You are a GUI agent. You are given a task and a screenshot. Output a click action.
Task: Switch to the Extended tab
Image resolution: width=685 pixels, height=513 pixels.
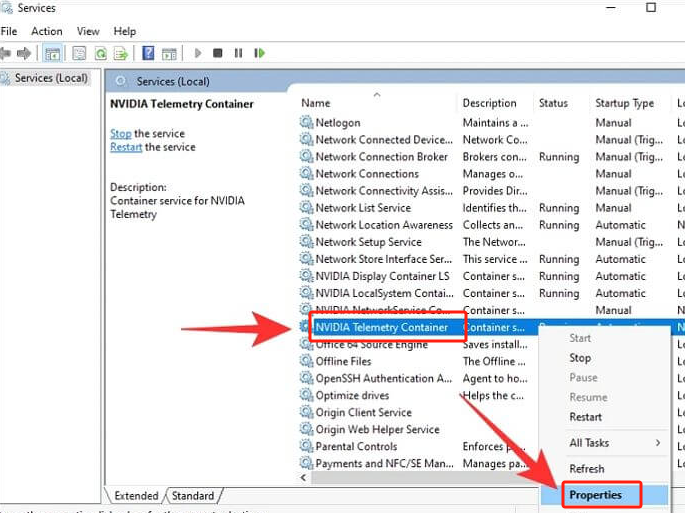tap(136, 496)
